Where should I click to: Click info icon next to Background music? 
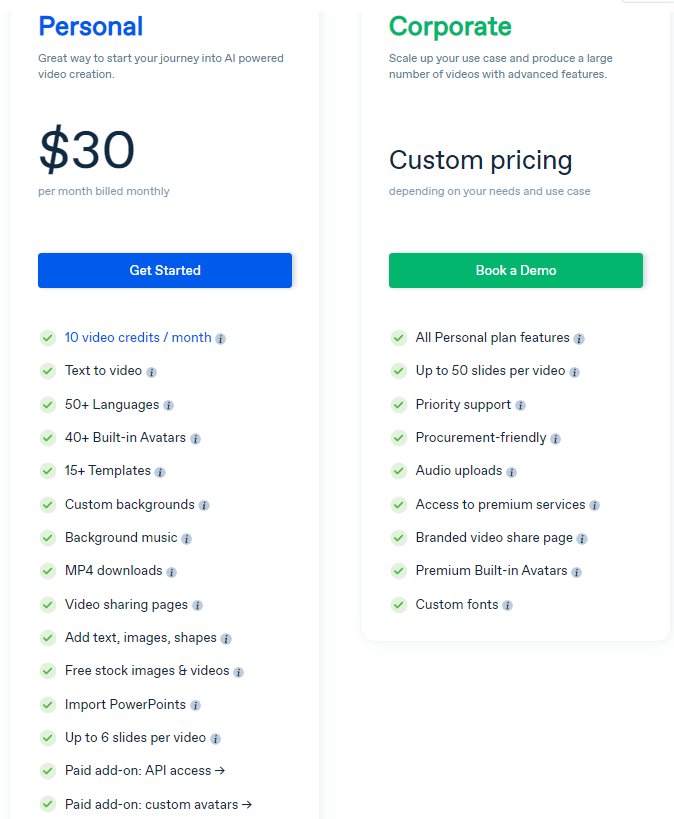tap(187, 539)
